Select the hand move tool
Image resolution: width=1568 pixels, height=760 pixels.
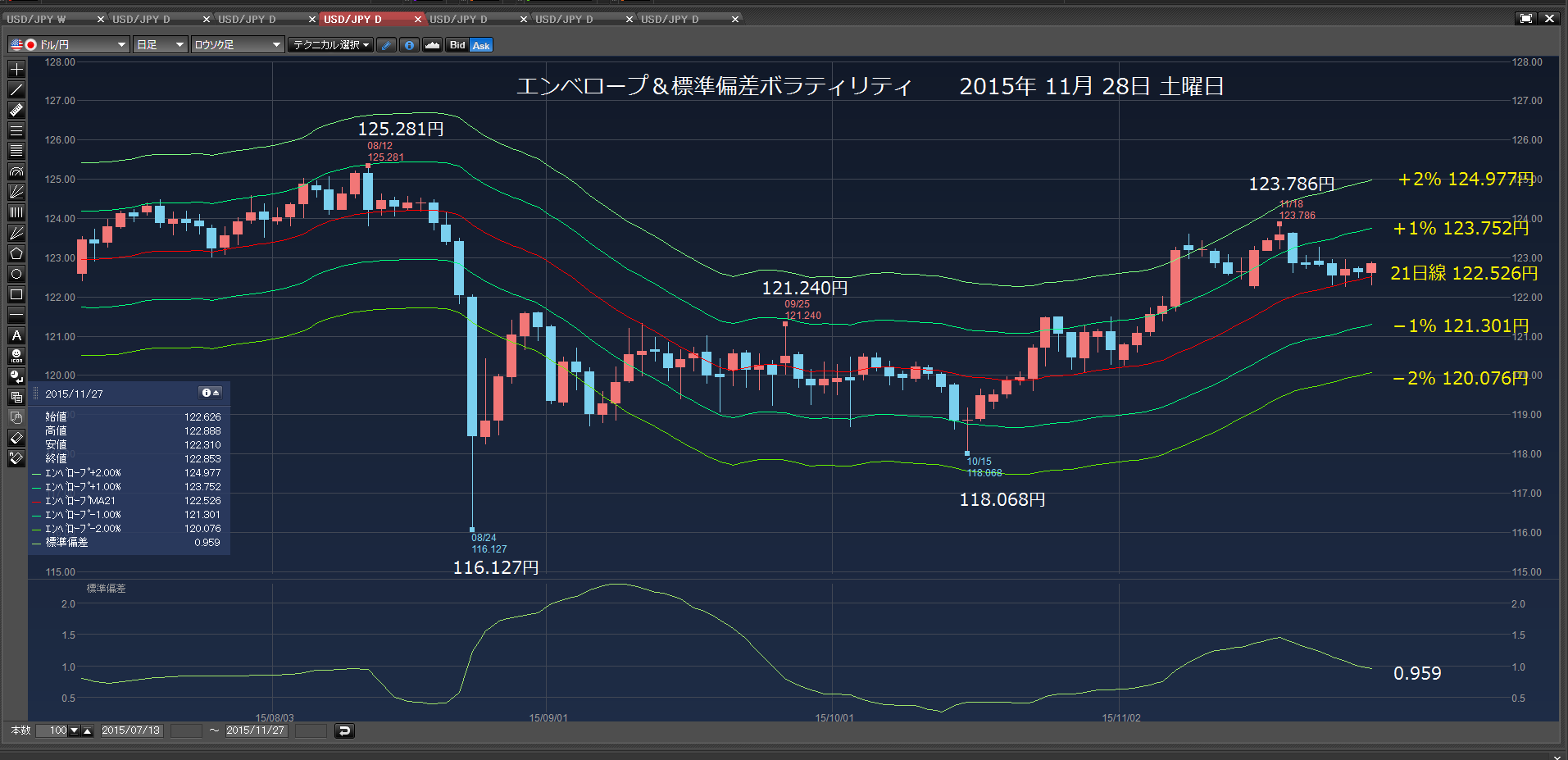pyautogui.click(x=16, y=417)
